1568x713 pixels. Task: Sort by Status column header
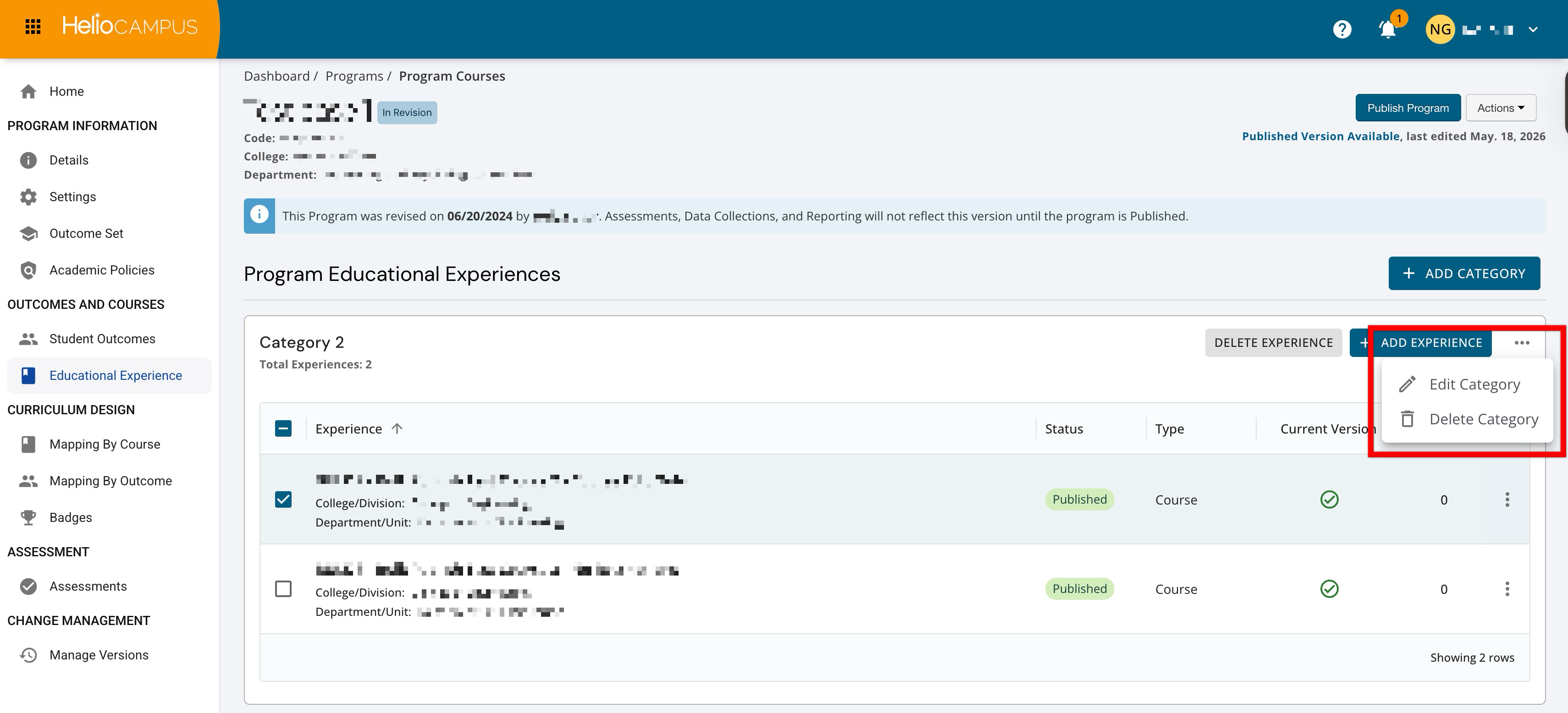tap(1064, 429)
